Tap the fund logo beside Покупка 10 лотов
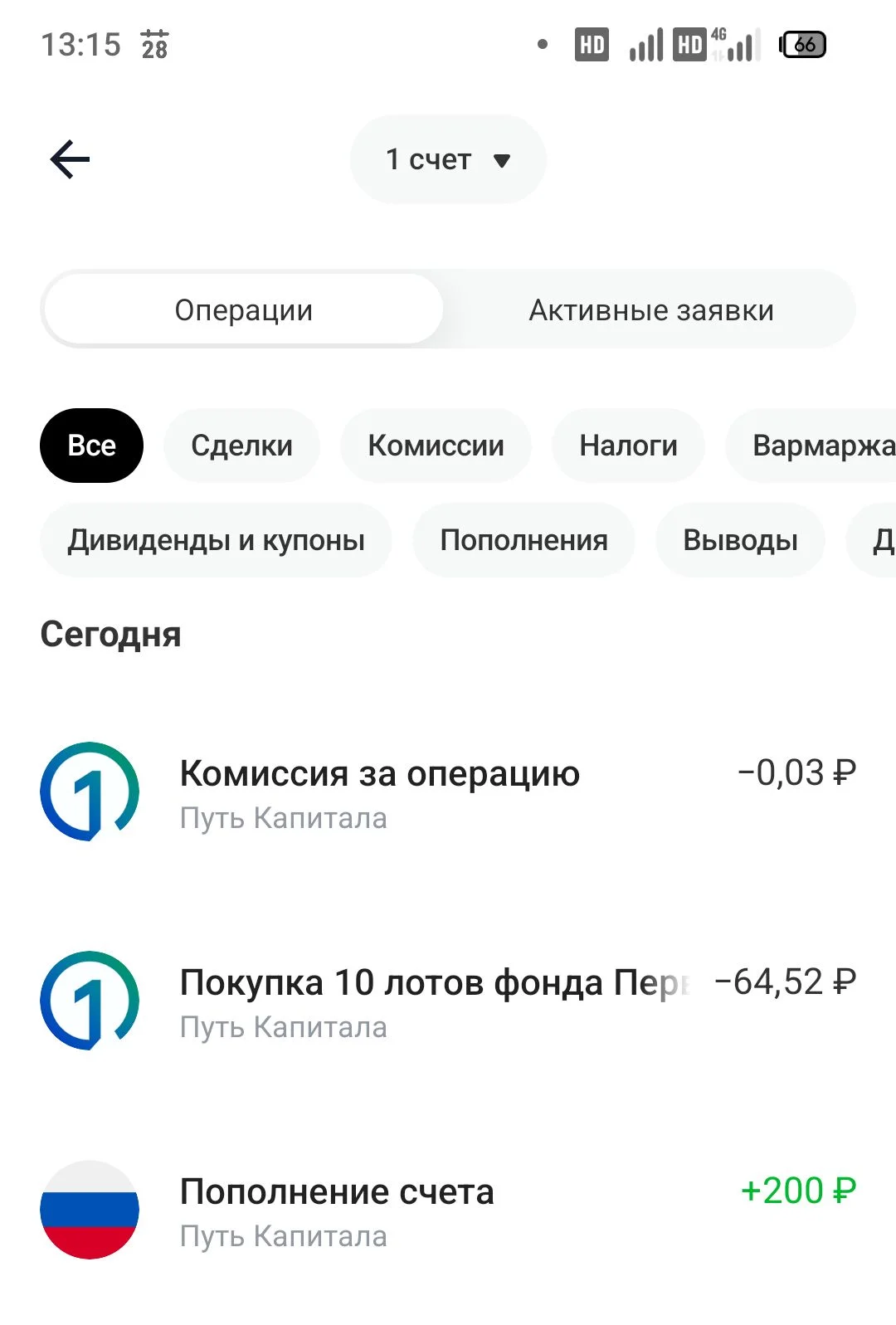 coord(90,1001)
